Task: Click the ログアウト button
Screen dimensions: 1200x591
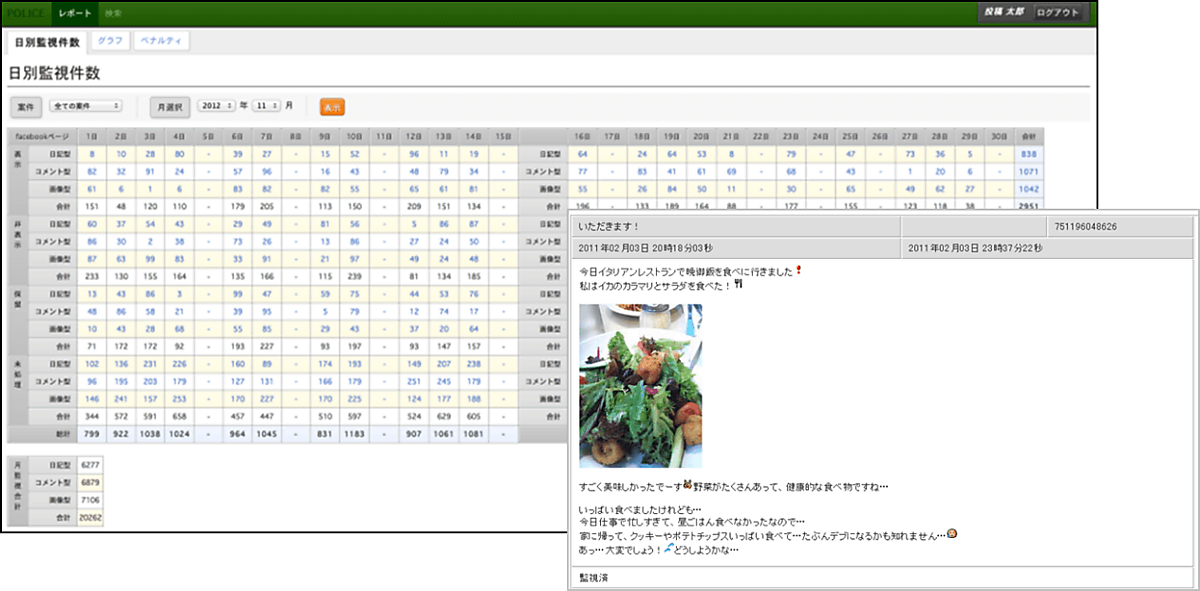Action: point(1058,13)
